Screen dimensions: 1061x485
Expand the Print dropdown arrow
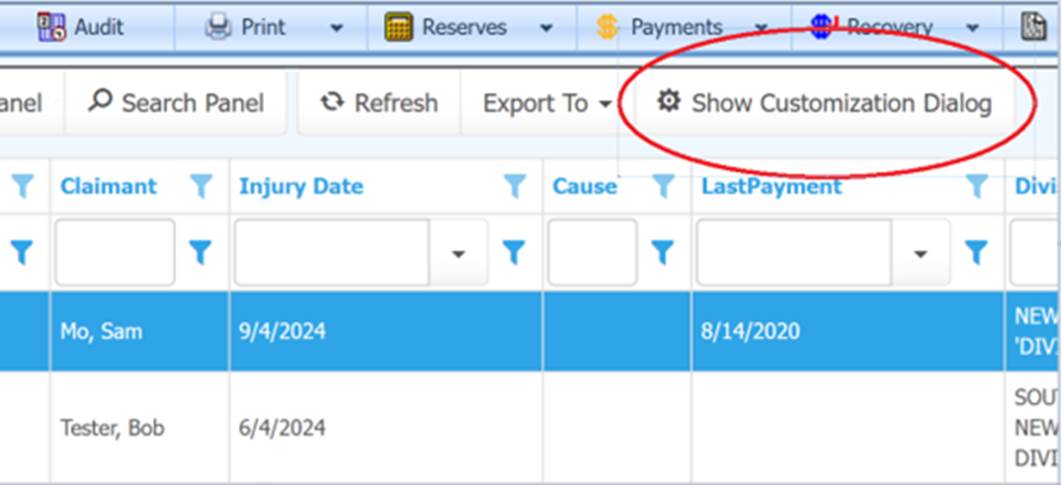point(336,28)
